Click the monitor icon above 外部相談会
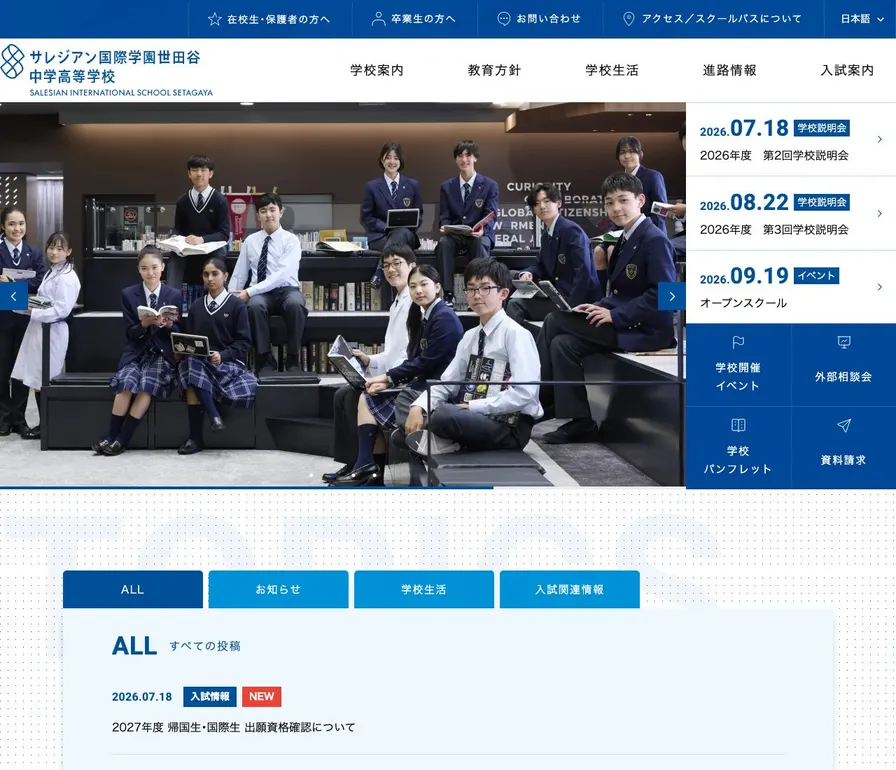The width and height of the screenshot is (896, 770). coord(844,342)
